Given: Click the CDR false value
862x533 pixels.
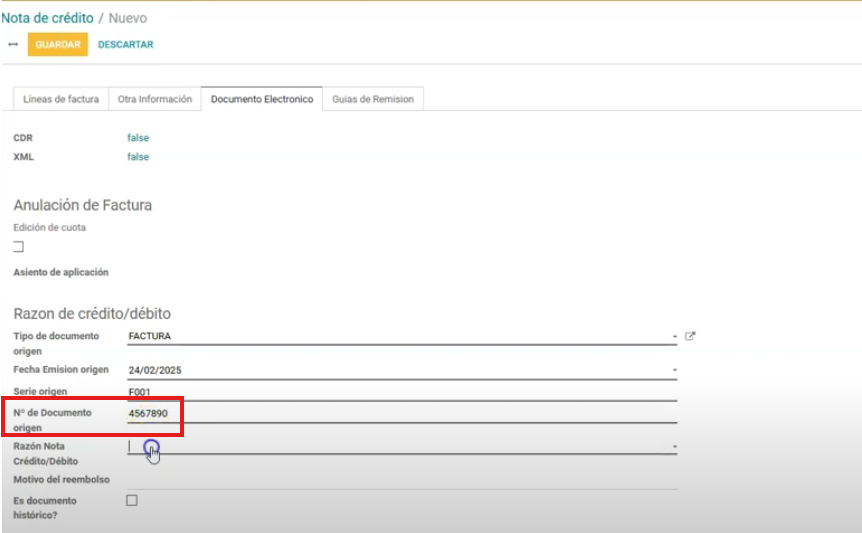Looking at the screenshot, I should (x=138, y=138).
